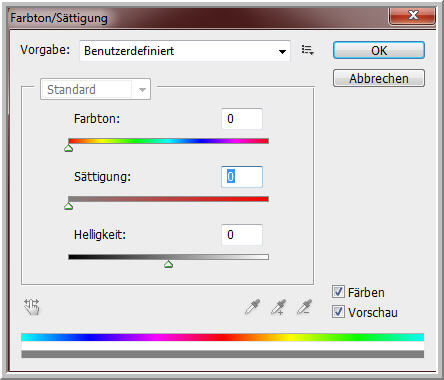Click the Abbrechen button
This screenshot has height=380, width=444.
point(379,78)
